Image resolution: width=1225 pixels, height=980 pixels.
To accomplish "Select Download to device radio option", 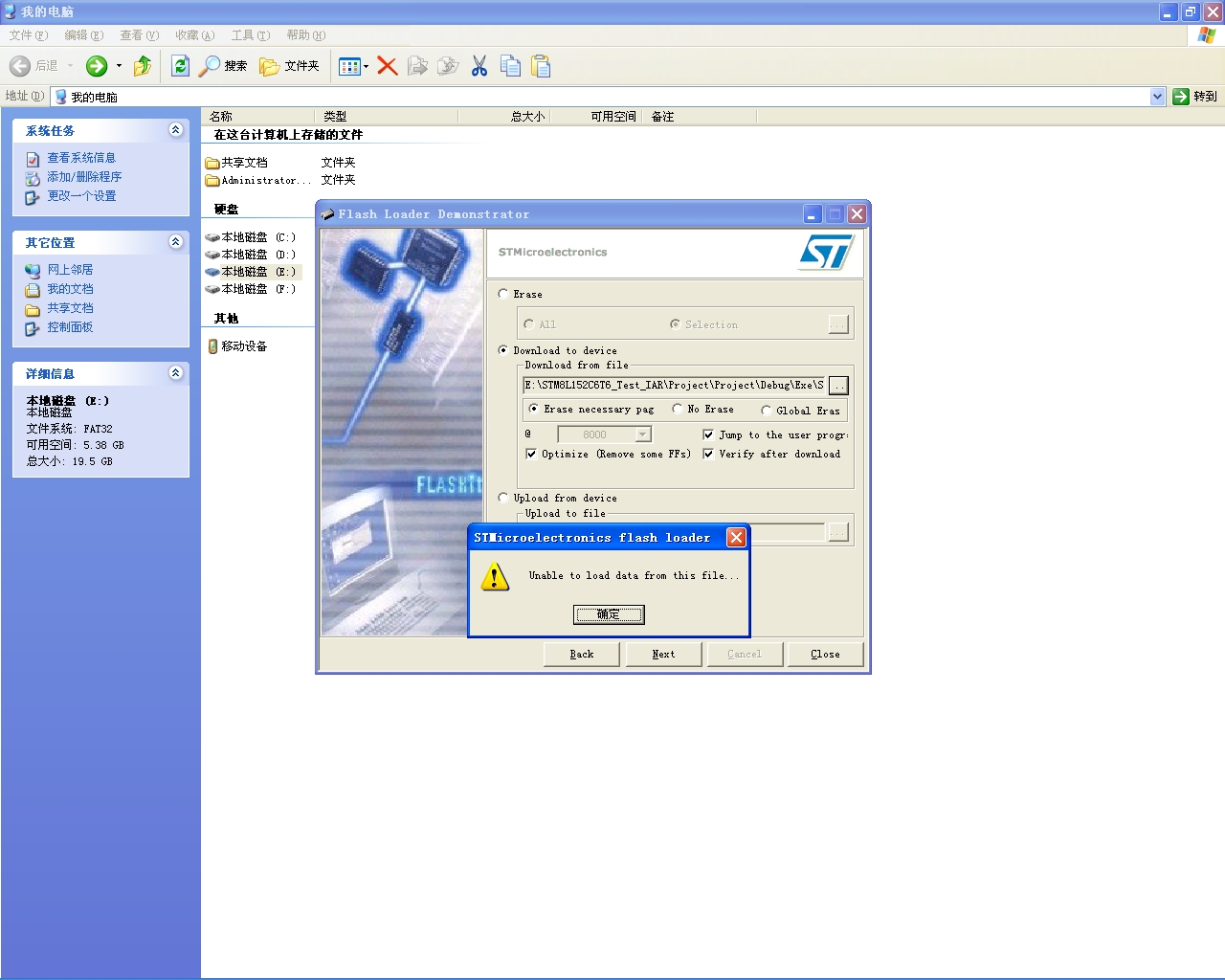I will click(x=503, y=350).
